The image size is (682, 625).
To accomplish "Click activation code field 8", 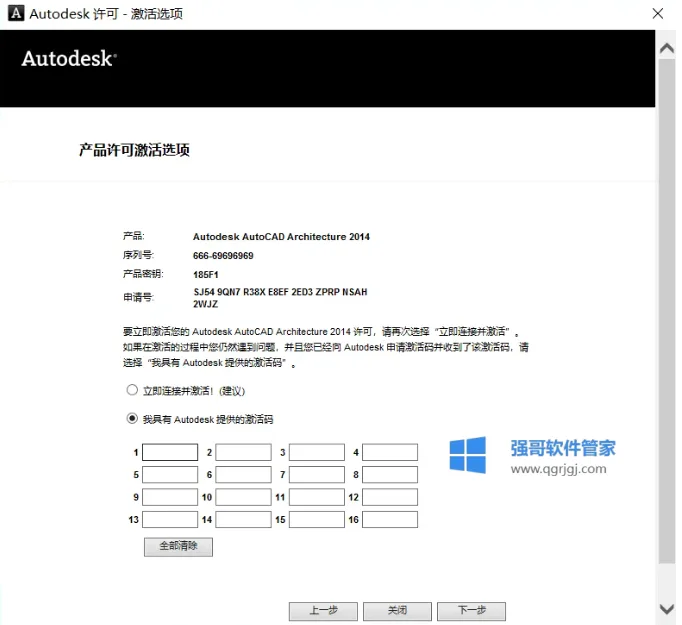I will 390,475.
